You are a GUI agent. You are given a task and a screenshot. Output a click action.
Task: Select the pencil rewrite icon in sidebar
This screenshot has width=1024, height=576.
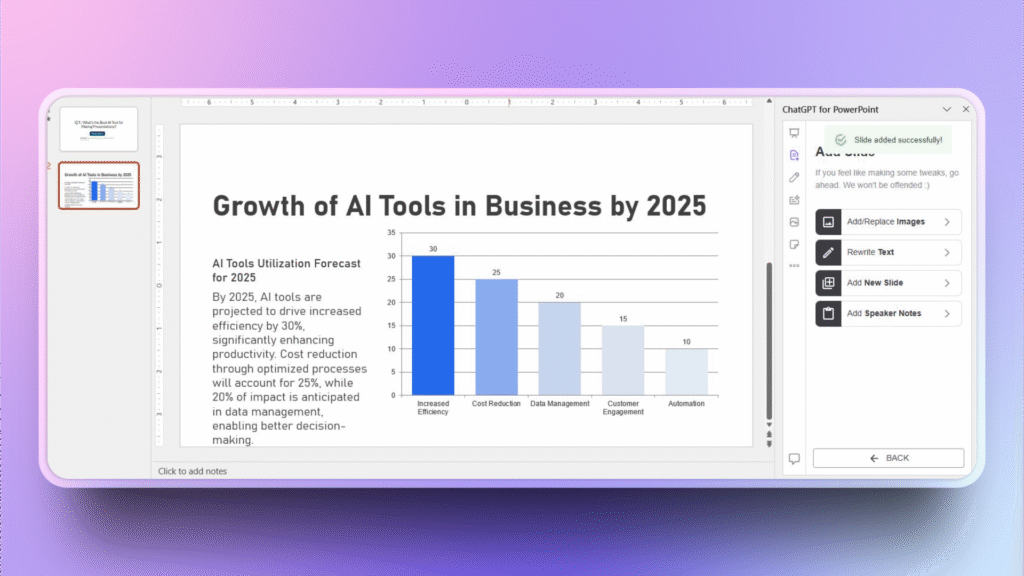[x=795, y=177]
